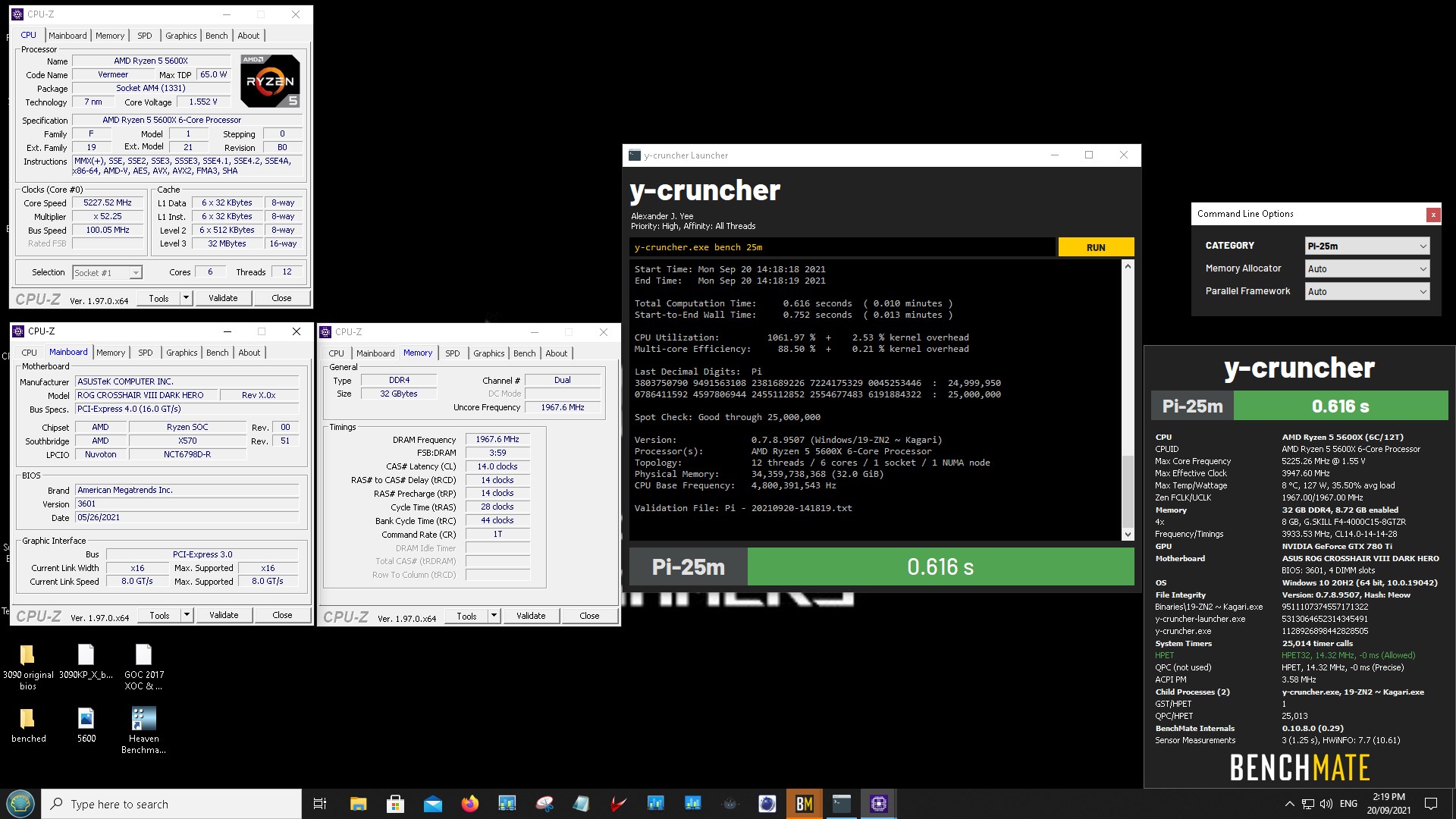Click the BIOS Version 3601 field
Image resolution: width=1456 pixels, height=819 pixels.
pos(187,504)
